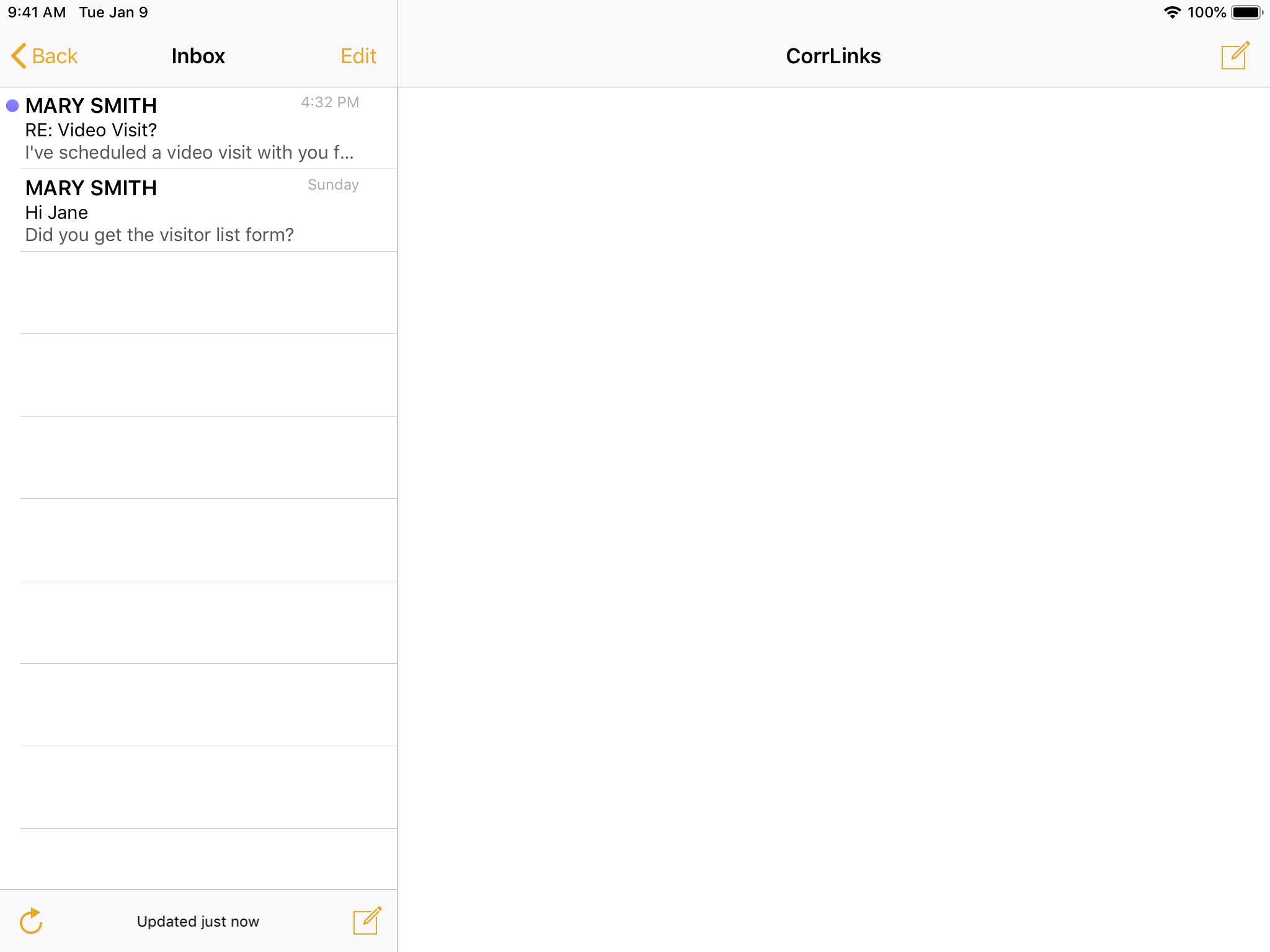Tap the 4:32 PM timestamp
Viewport: 1270px width, 952px height.
(x=330, y=102)
